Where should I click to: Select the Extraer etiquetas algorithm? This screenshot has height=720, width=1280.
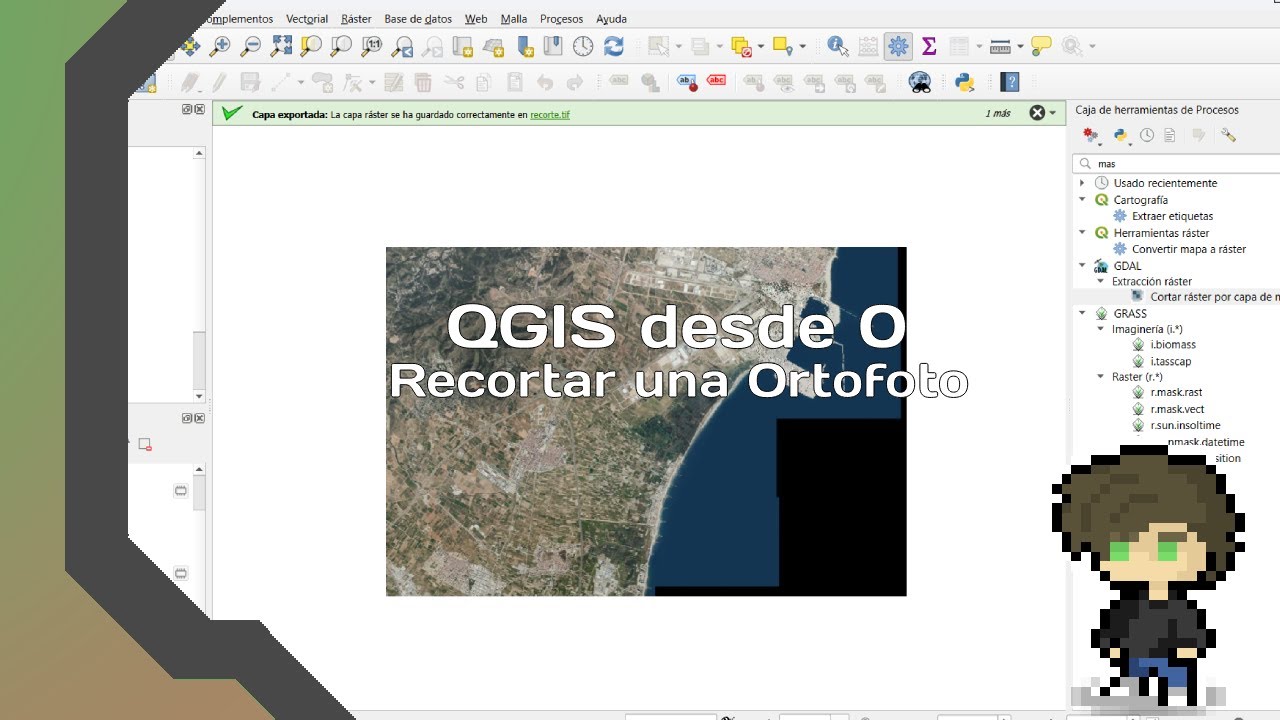(x=1172, y=216)
